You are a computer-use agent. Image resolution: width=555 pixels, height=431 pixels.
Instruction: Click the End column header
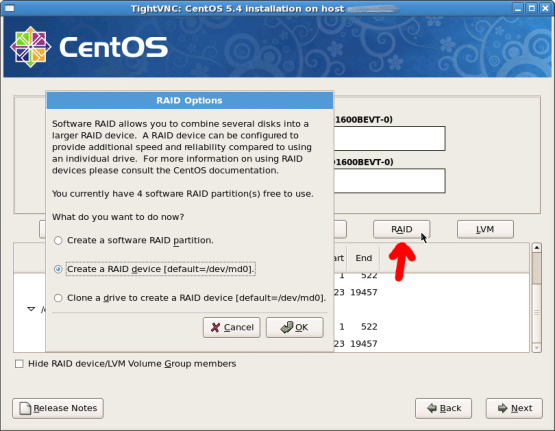point(363,258)
